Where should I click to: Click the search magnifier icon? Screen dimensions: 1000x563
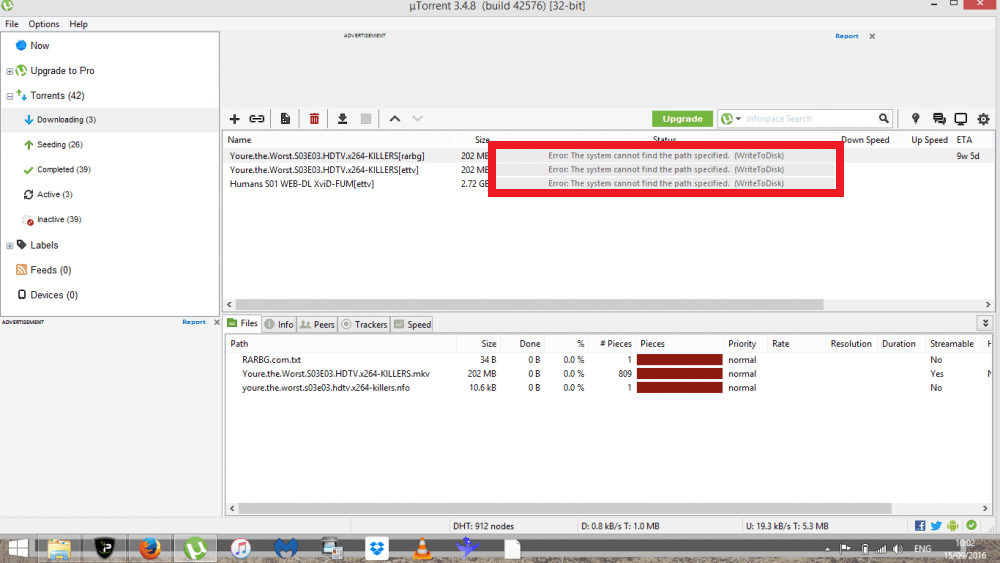click(x=883, y=119)
